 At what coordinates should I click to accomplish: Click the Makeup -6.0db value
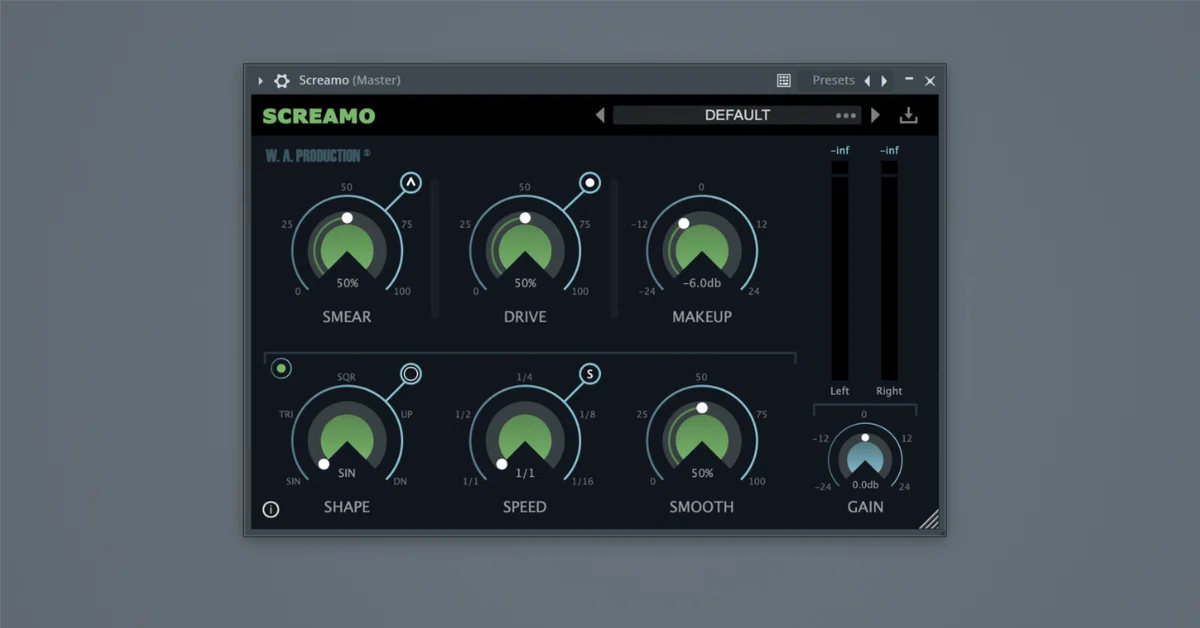coord(702,283)
